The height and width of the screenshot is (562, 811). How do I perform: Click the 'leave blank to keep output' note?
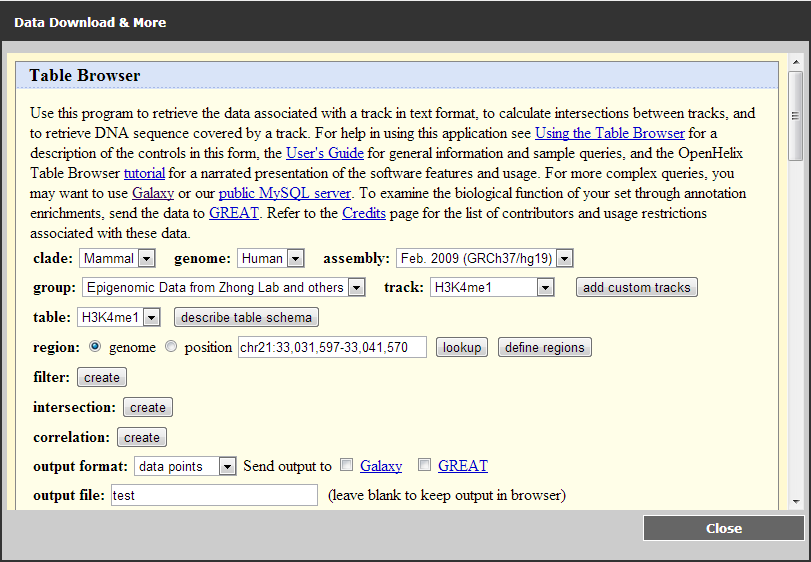pos(447,495)
